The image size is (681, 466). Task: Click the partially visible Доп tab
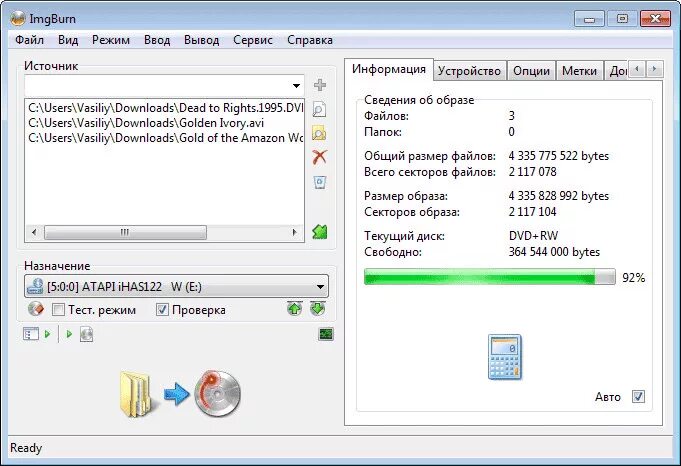click(x=617, y=71)
